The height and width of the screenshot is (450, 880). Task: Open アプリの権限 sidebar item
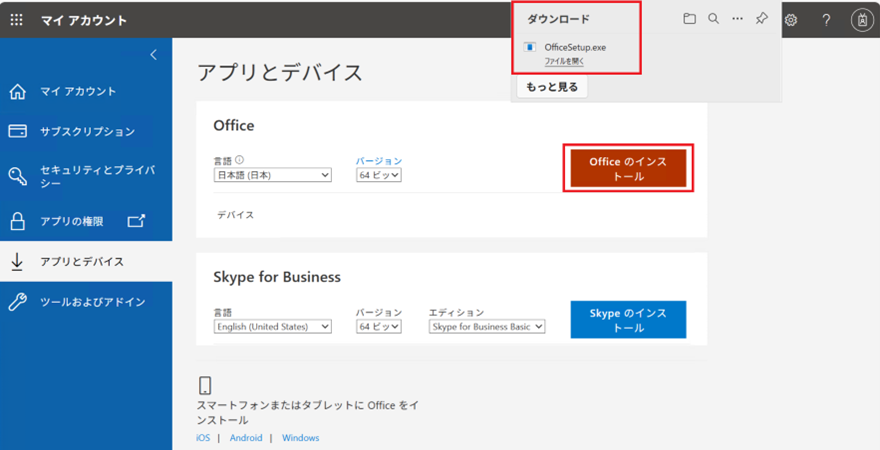coord(86,222)
